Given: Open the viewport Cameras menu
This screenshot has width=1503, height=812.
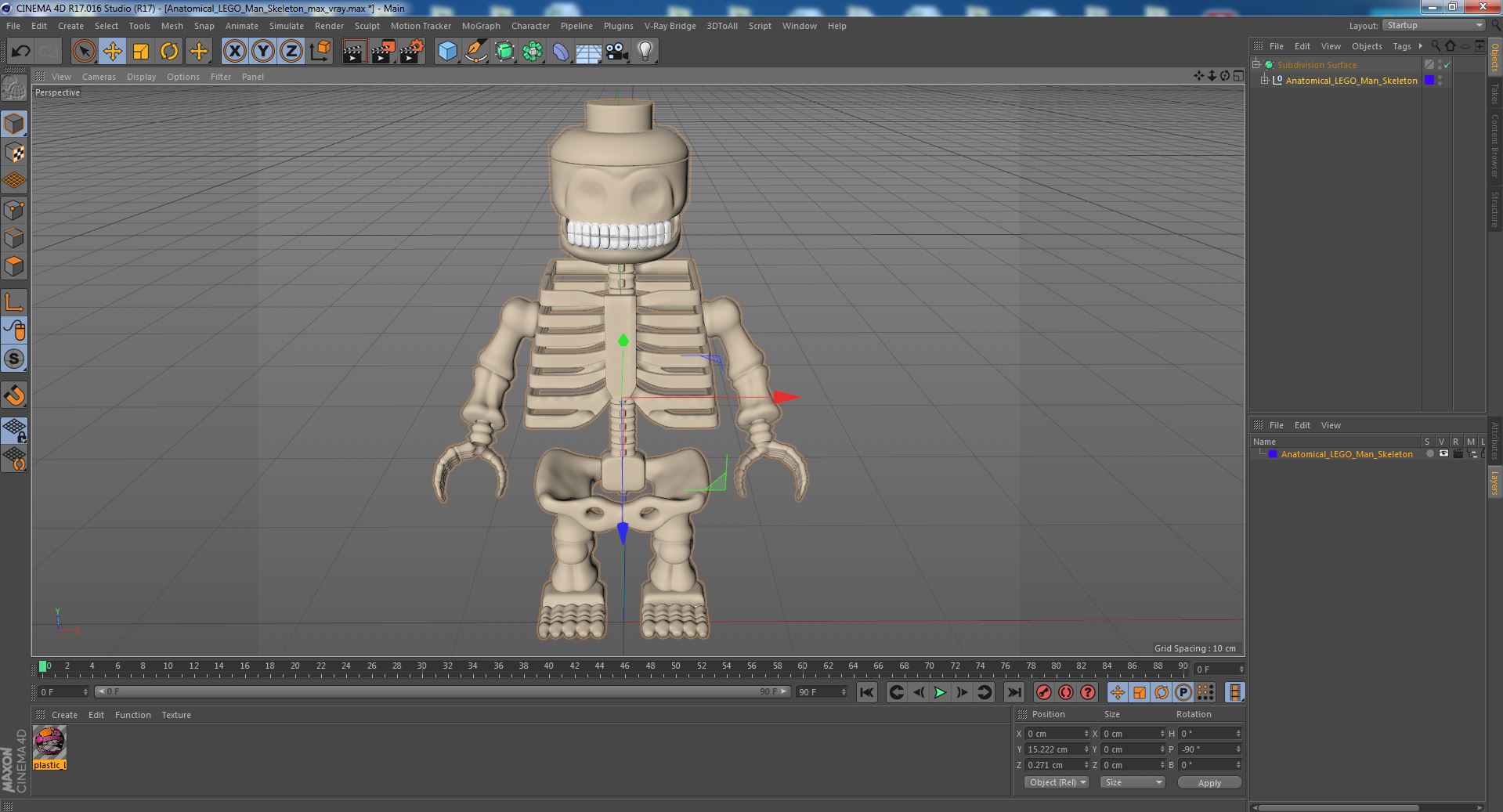Looking at the screenshot, I should (x=99, y=77).
